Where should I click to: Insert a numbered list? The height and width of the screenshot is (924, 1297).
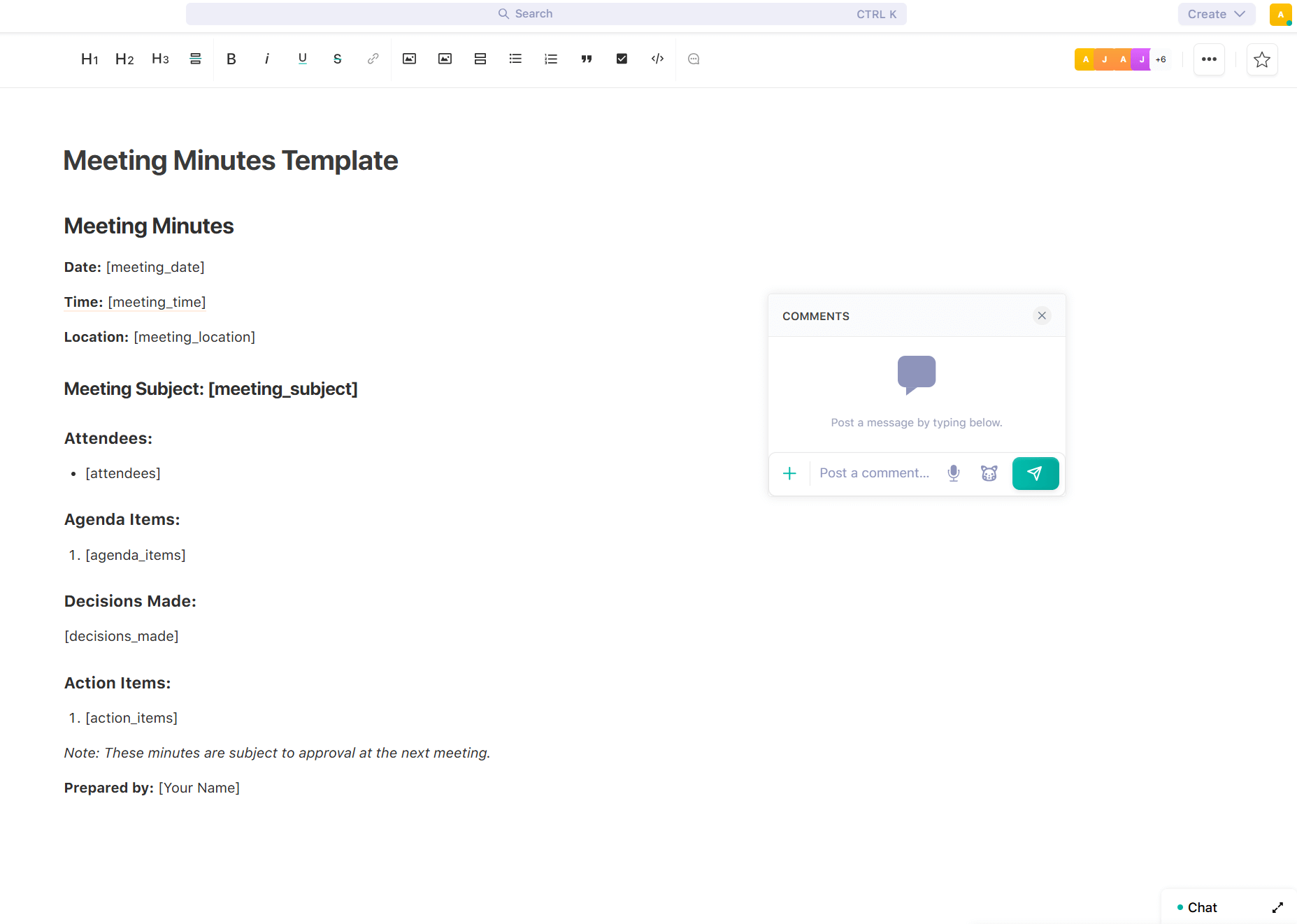551,59
